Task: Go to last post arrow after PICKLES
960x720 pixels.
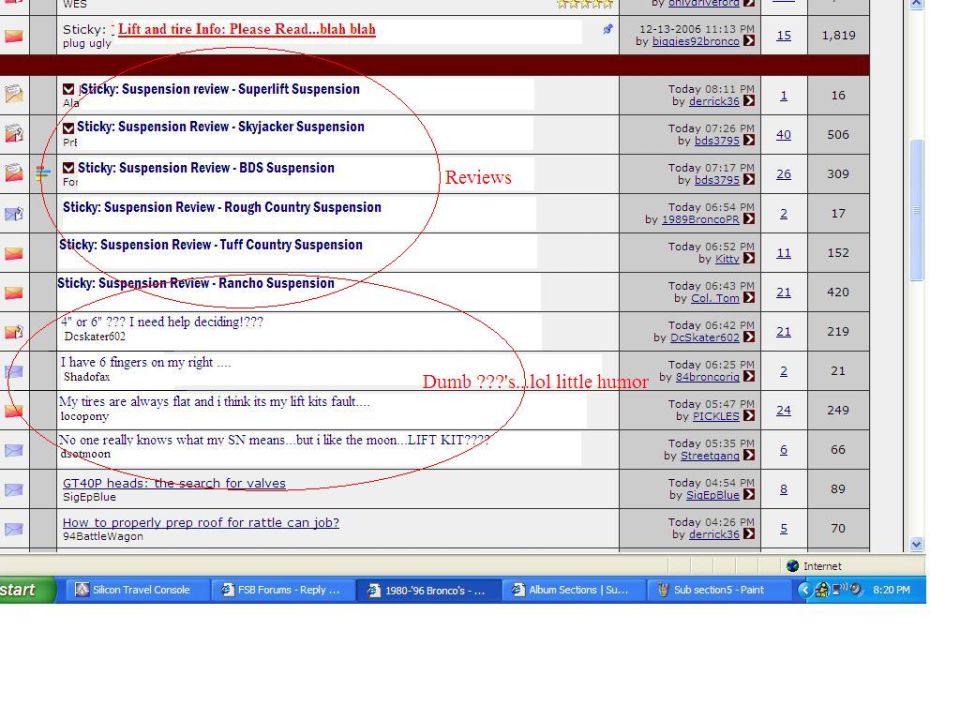Action: pyautogui.click(x=749, y=416)
